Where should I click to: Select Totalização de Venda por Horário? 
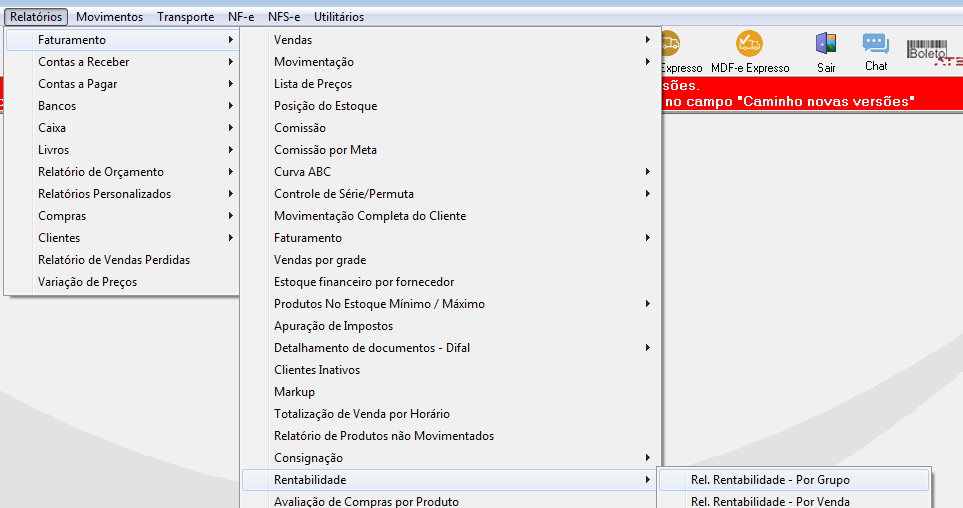[x=451, y=414]
